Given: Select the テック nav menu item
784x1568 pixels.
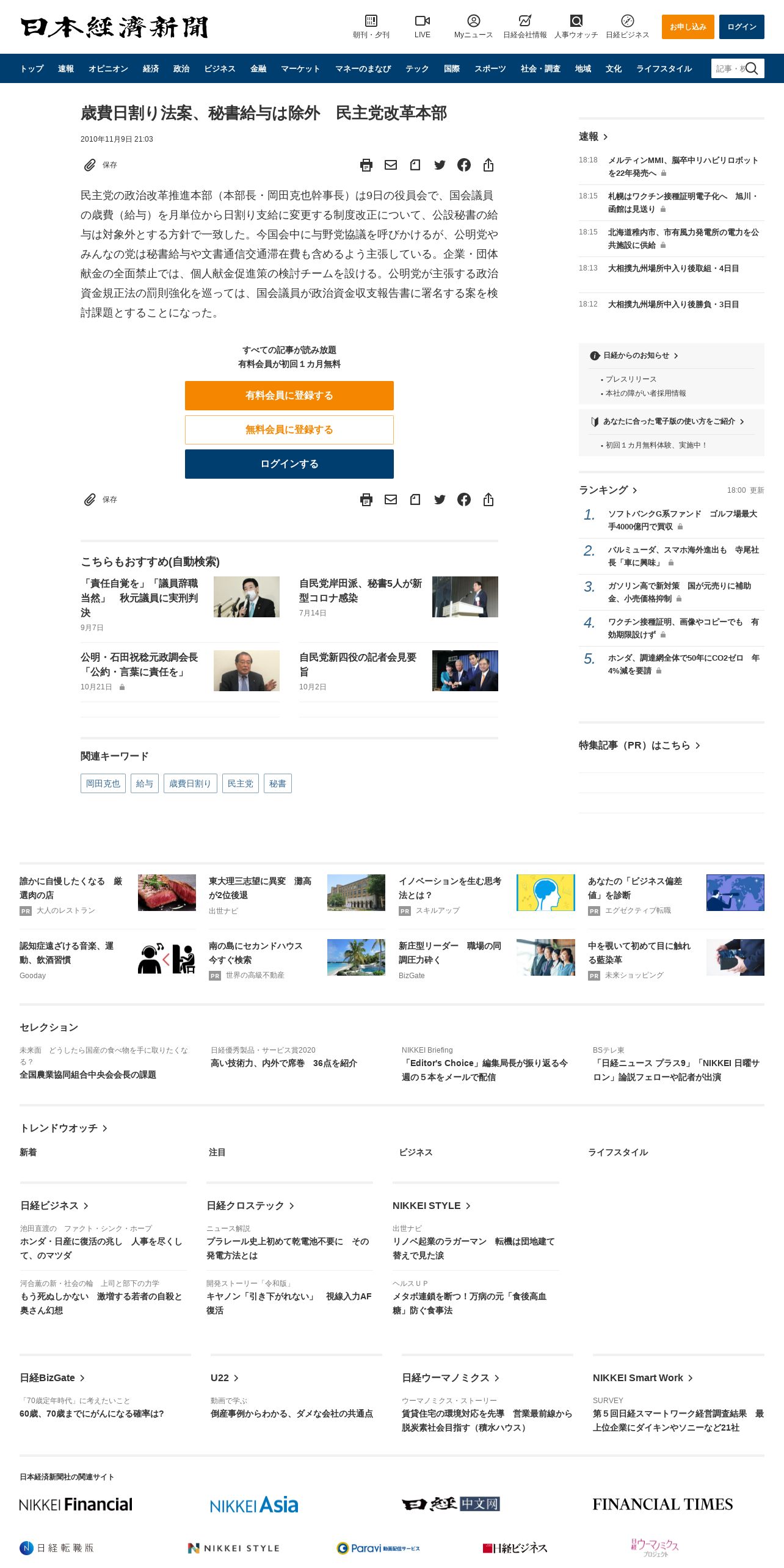Looking at the screenshot, I should 417,68.
